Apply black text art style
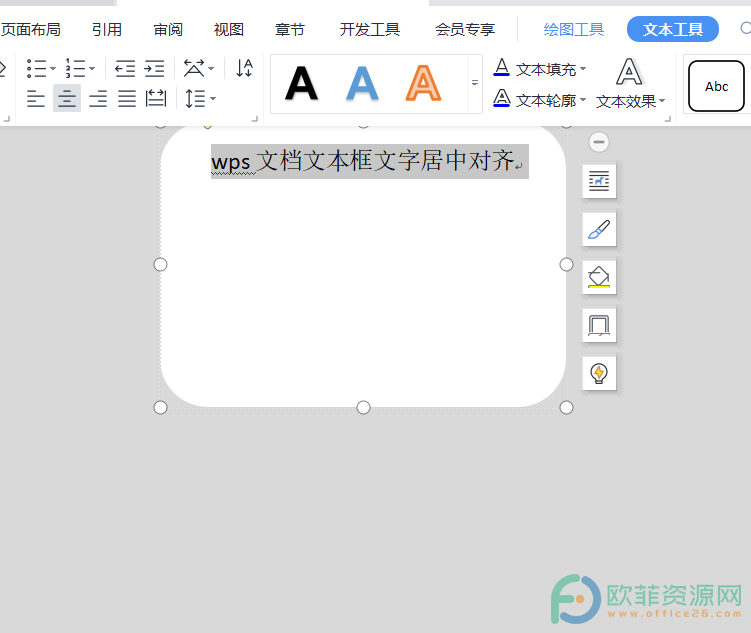Screen dimensions: 751x633 click(301, 83)
